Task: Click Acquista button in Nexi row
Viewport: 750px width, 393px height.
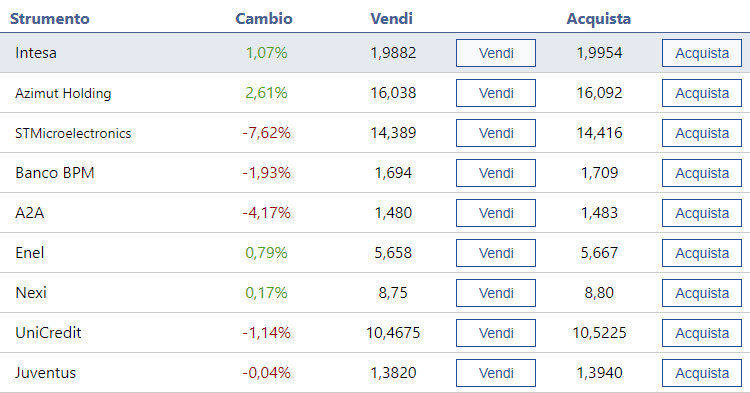Action: [702, 293]
